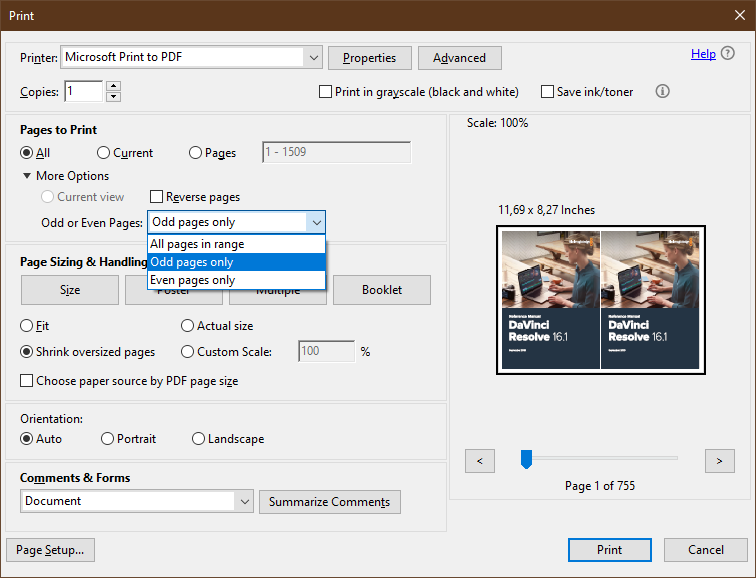The image size is (756, 578).
Task: Click the Custom Scale percent field
Action: (326, 351)
